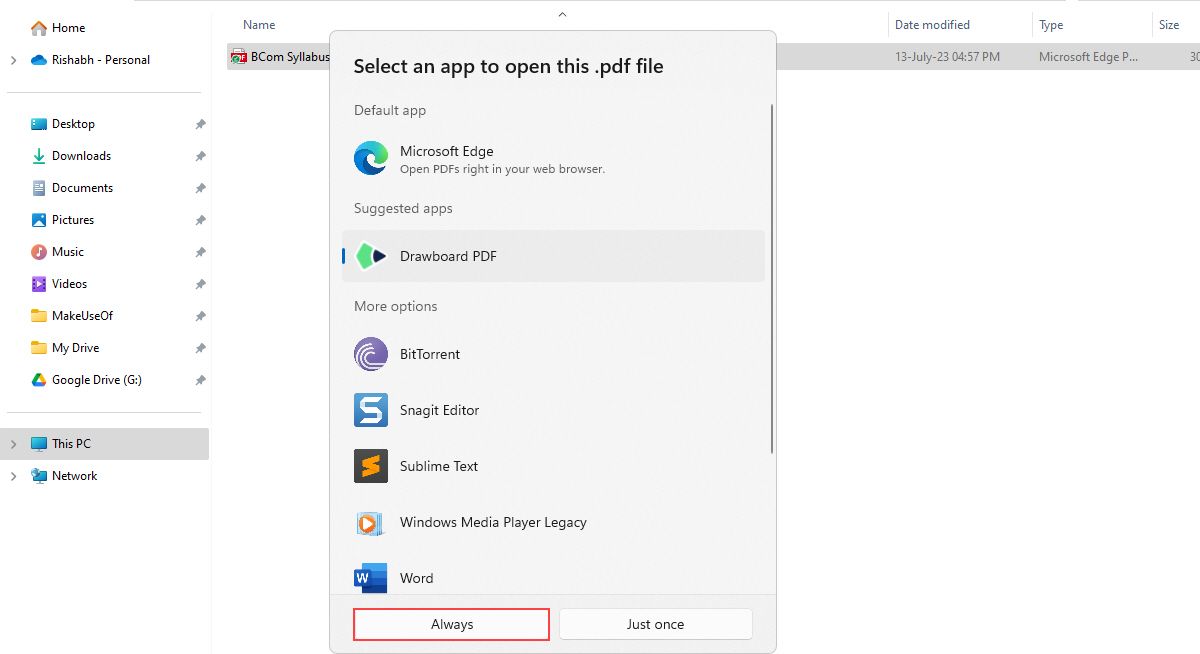Collapse the file group using the top chevron
Screen dimensions: 1200x654
click(x=562, y=14)
